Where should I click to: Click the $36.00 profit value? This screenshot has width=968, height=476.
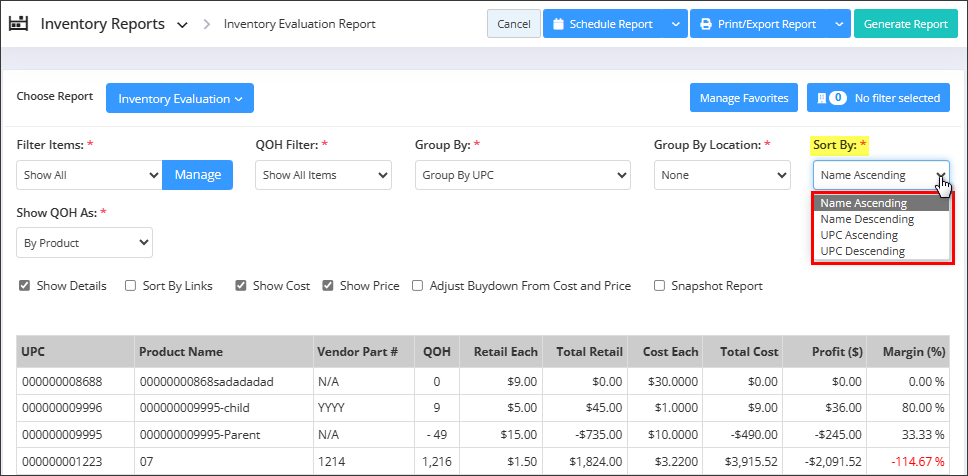click(845, 408)
